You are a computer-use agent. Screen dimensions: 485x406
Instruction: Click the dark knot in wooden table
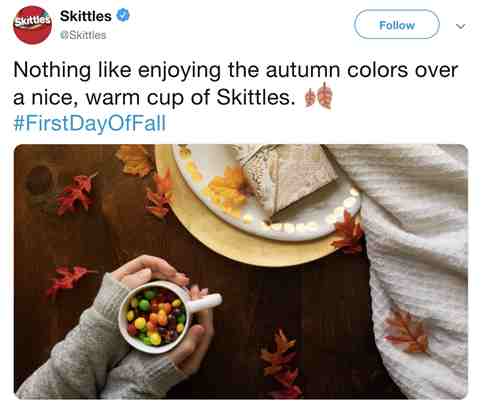click(38, 180)
